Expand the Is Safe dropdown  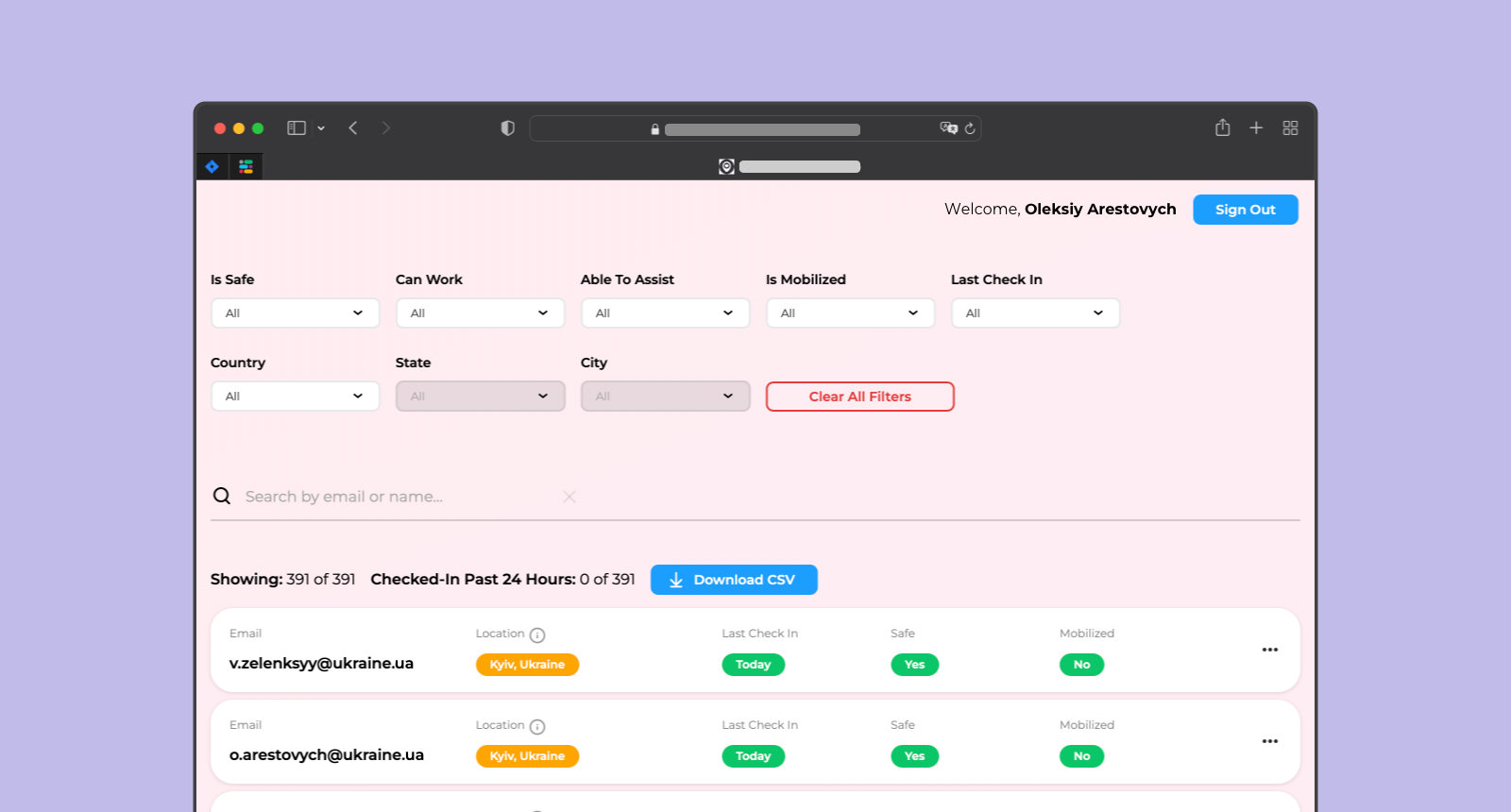pos(295,313)
